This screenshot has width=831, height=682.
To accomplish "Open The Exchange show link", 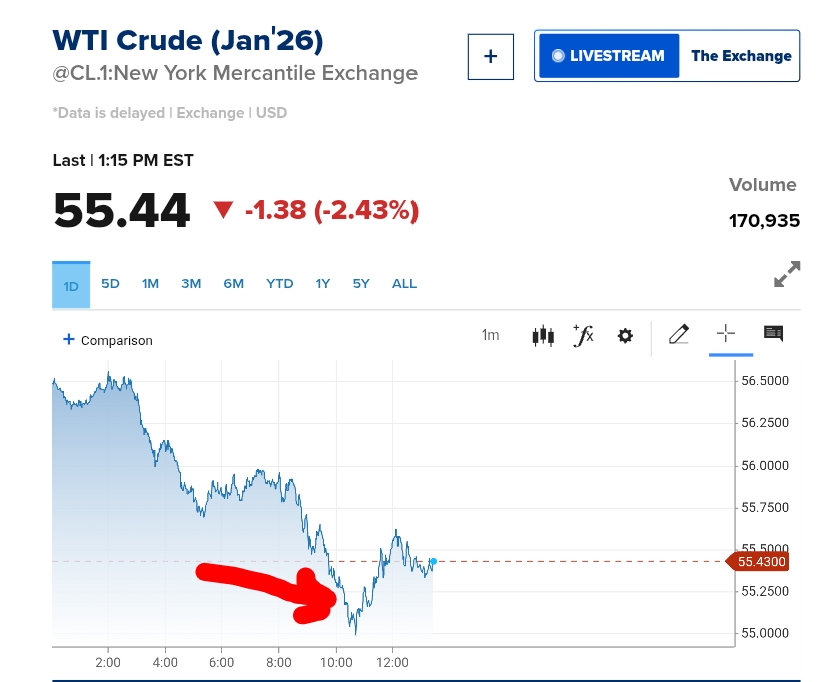I will (x=741, y=56).
